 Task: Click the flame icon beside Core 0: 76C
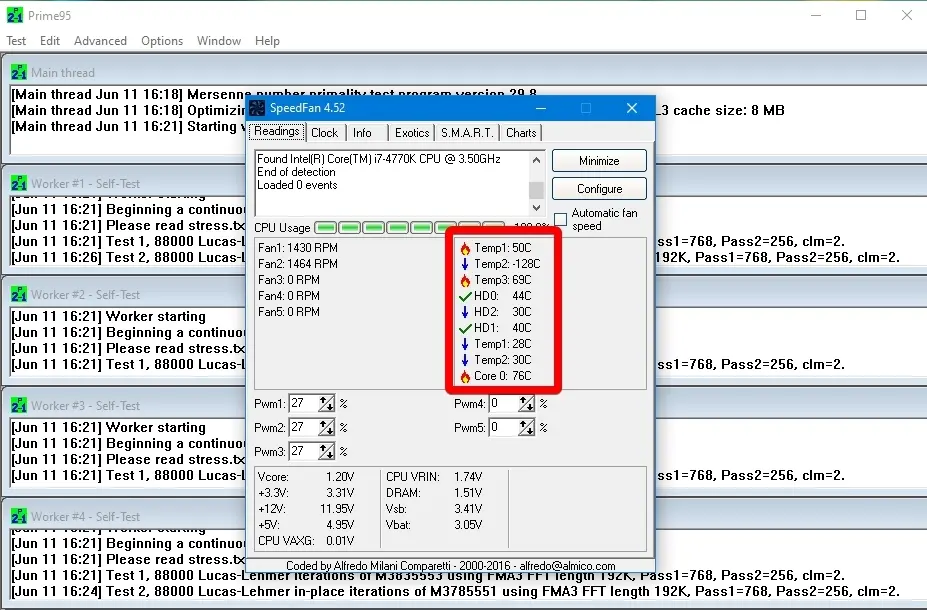pos(465,377)
